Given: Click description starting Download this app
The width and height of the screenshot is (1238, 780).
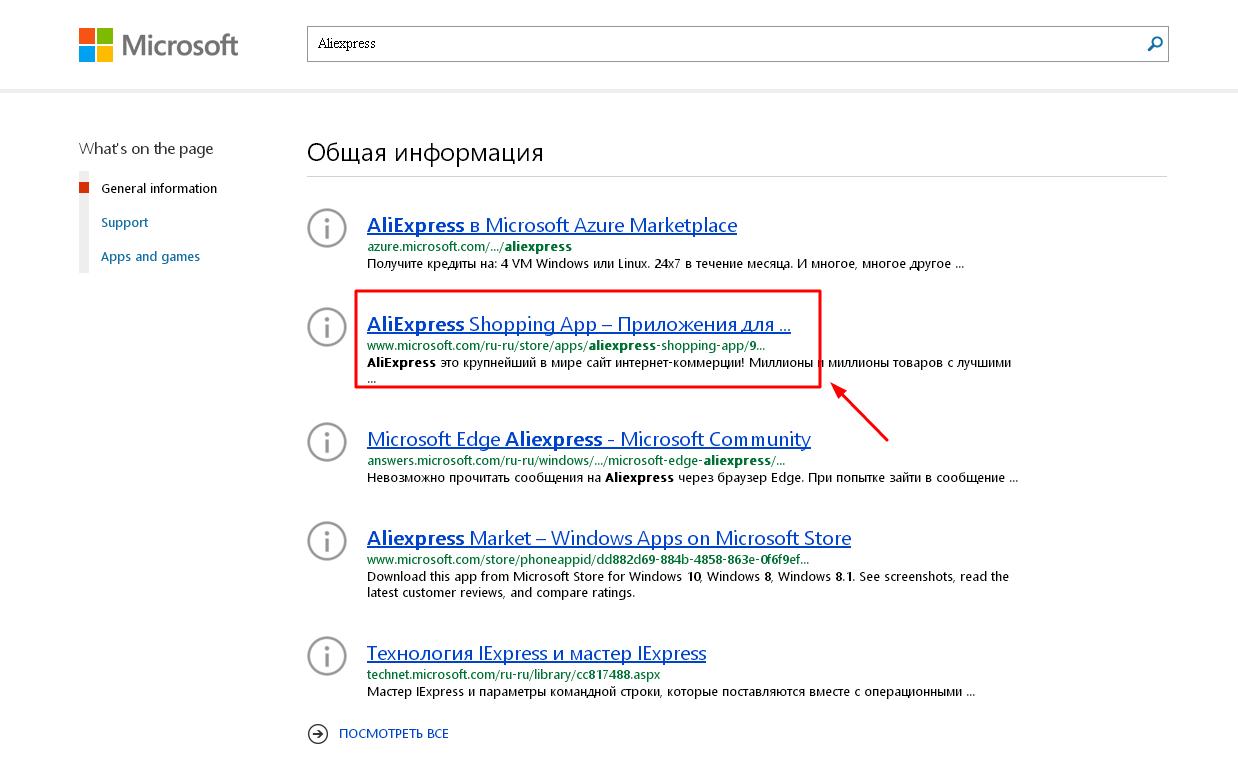Looking at the screenshot, I should [x=688, y=584].
